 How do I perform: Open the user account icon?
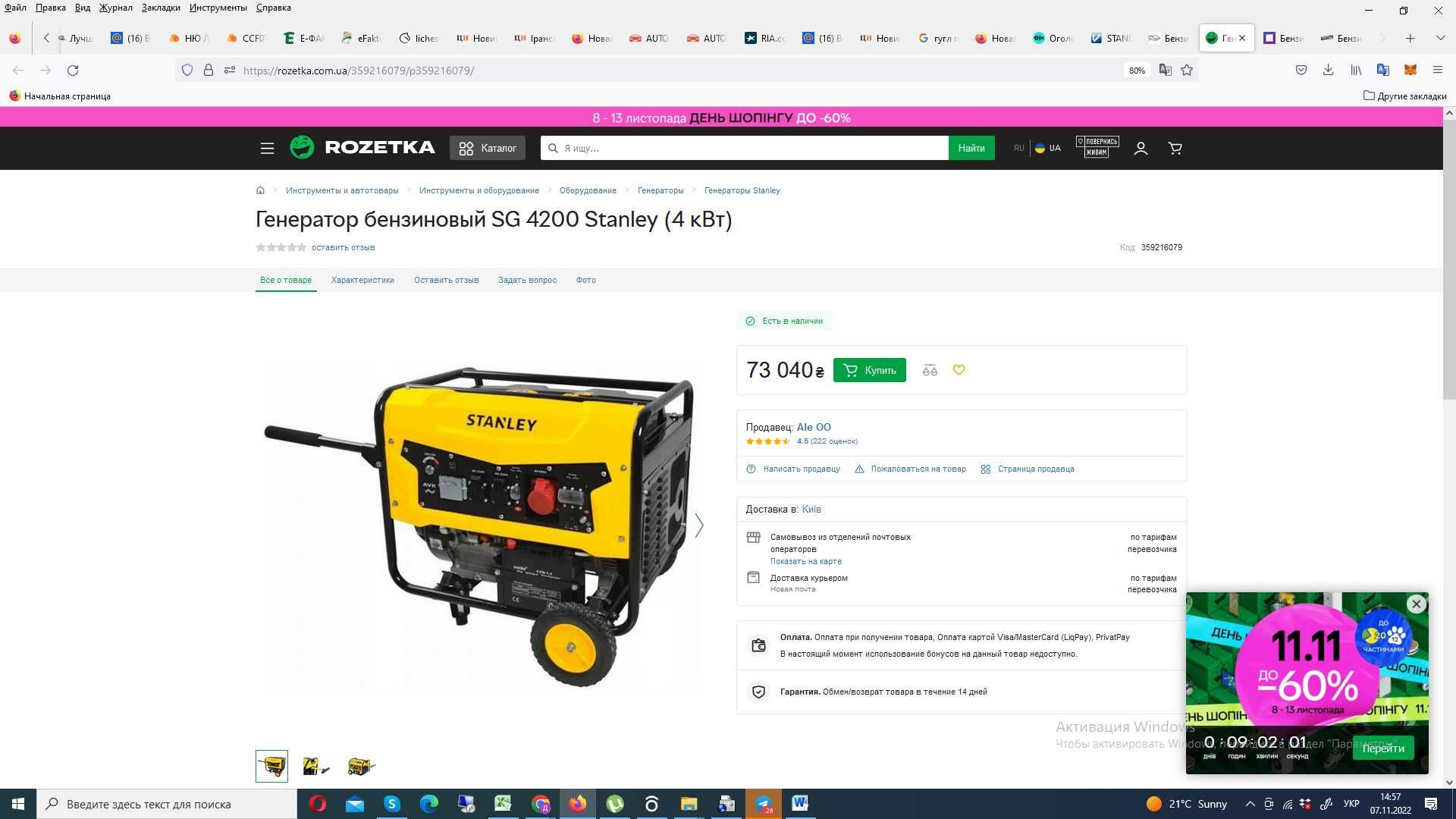tap(1141, 148)
